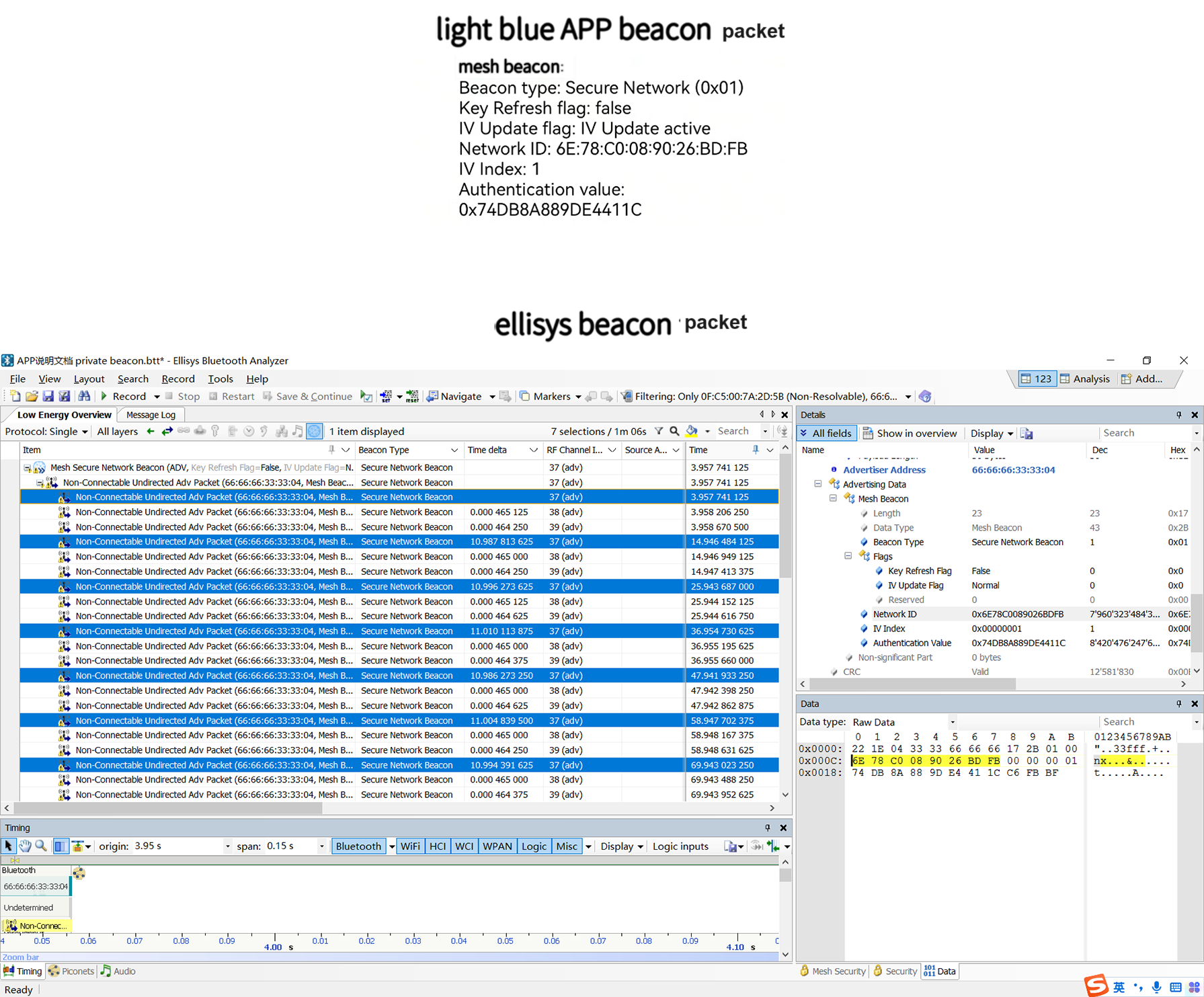Toggle the split view icon in Timing toolbar
This screenshot has height=997, width=1204.
pyautogui.click(x=61, y=846)
